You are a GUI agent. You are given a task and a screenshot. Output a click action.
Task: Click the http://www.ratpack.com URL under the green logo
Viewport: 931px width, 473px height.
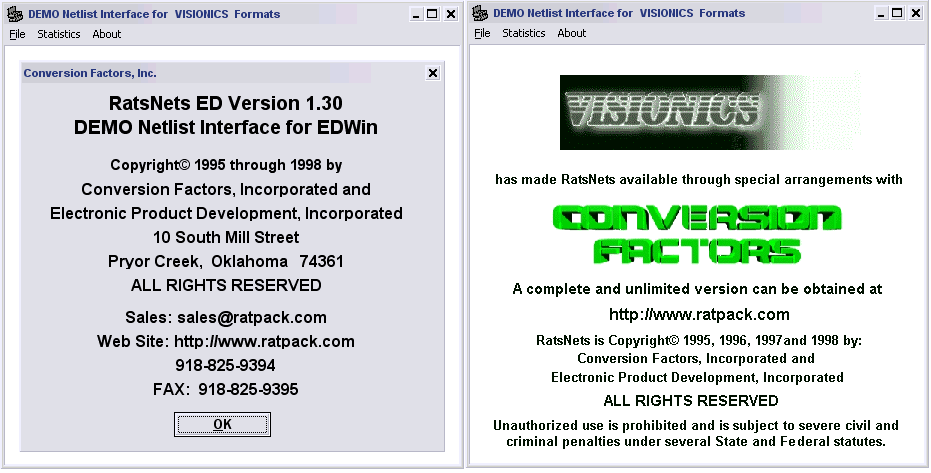(x=698, y=314)
